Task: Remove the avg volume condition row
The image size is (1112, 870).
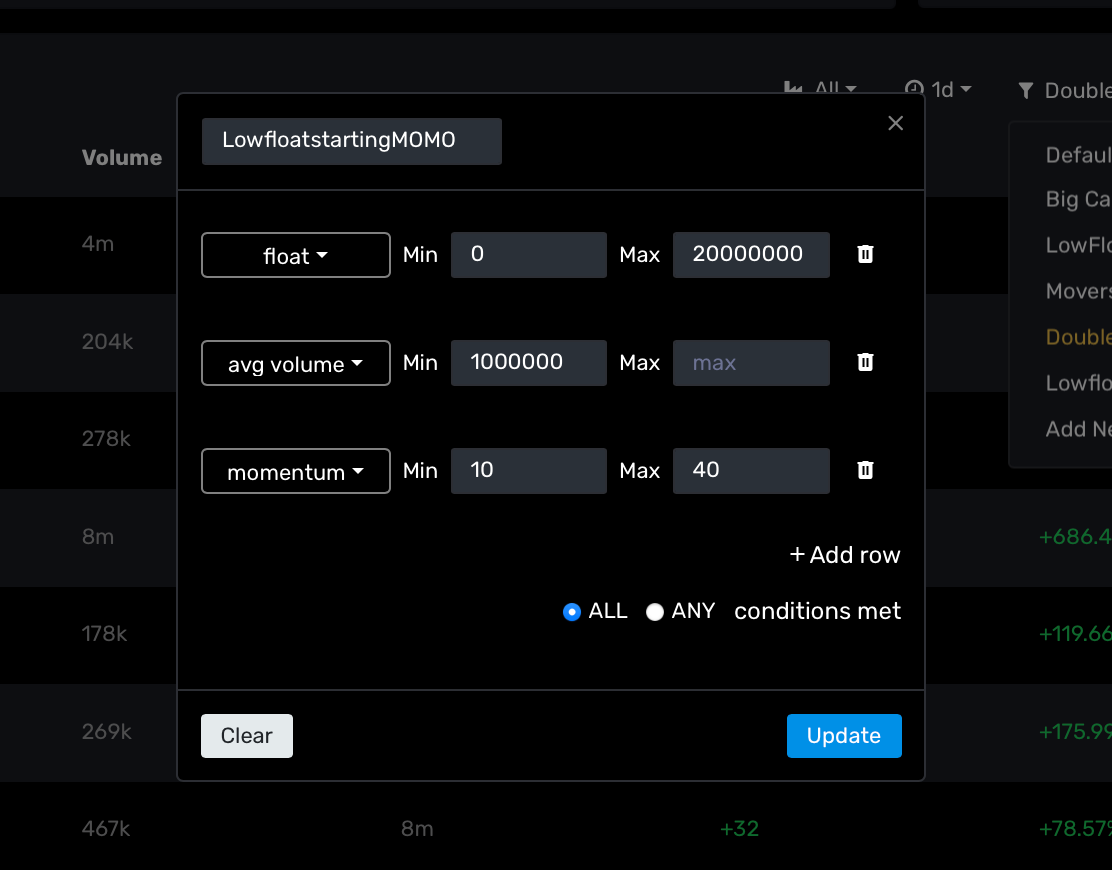Action: click(864, 363)
